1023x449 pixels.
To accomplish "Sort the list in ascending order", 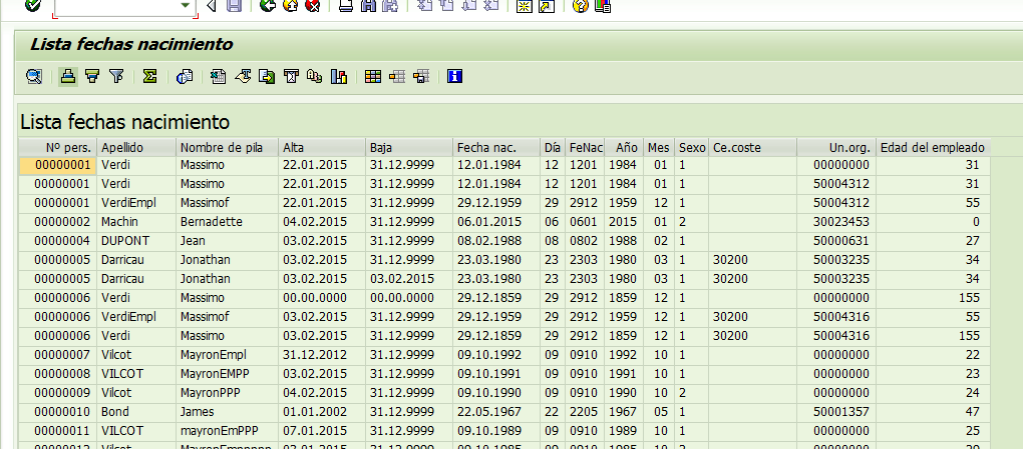I will (68, 76).
